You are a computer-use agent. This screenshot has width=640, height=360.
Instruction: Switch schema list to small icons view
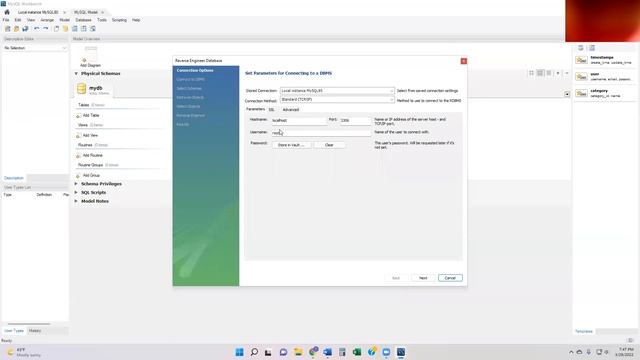540,73
